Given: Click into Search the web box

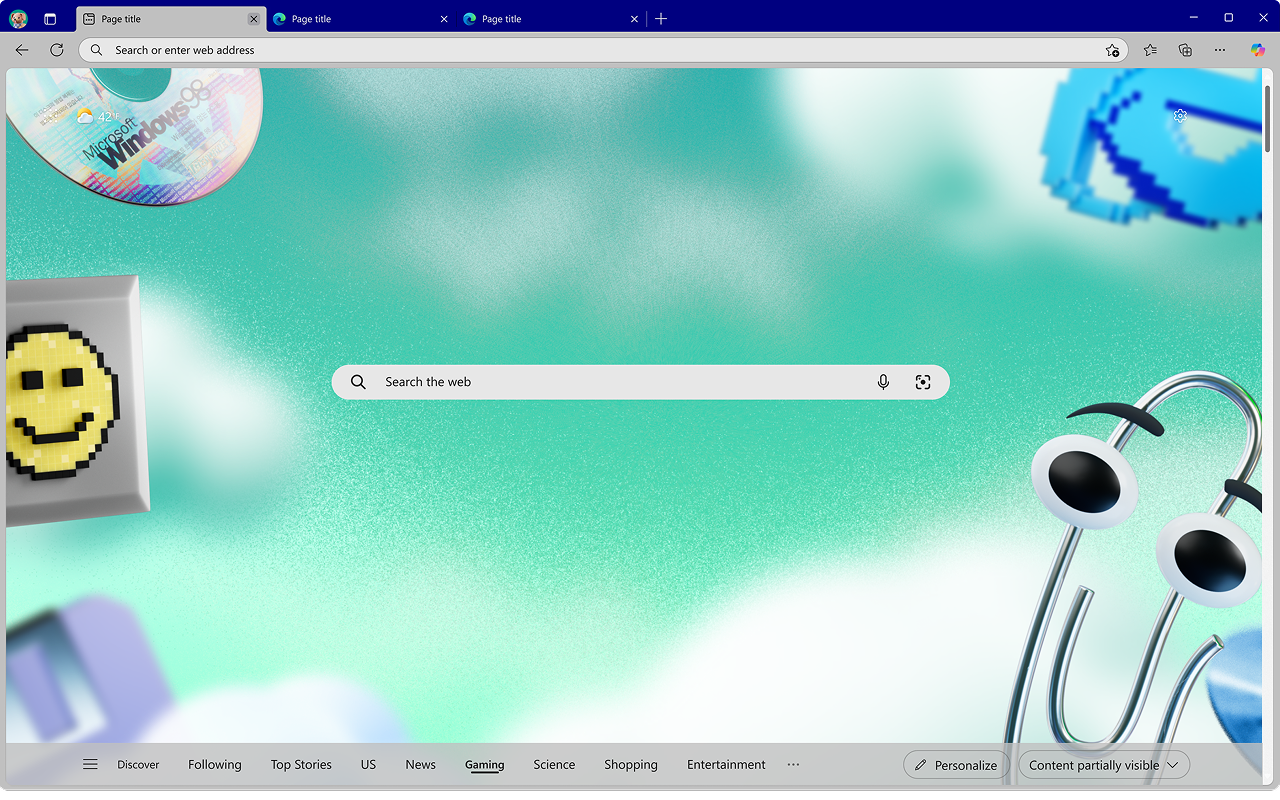Looking at the screenshot, I should click(x=640, y=382).
